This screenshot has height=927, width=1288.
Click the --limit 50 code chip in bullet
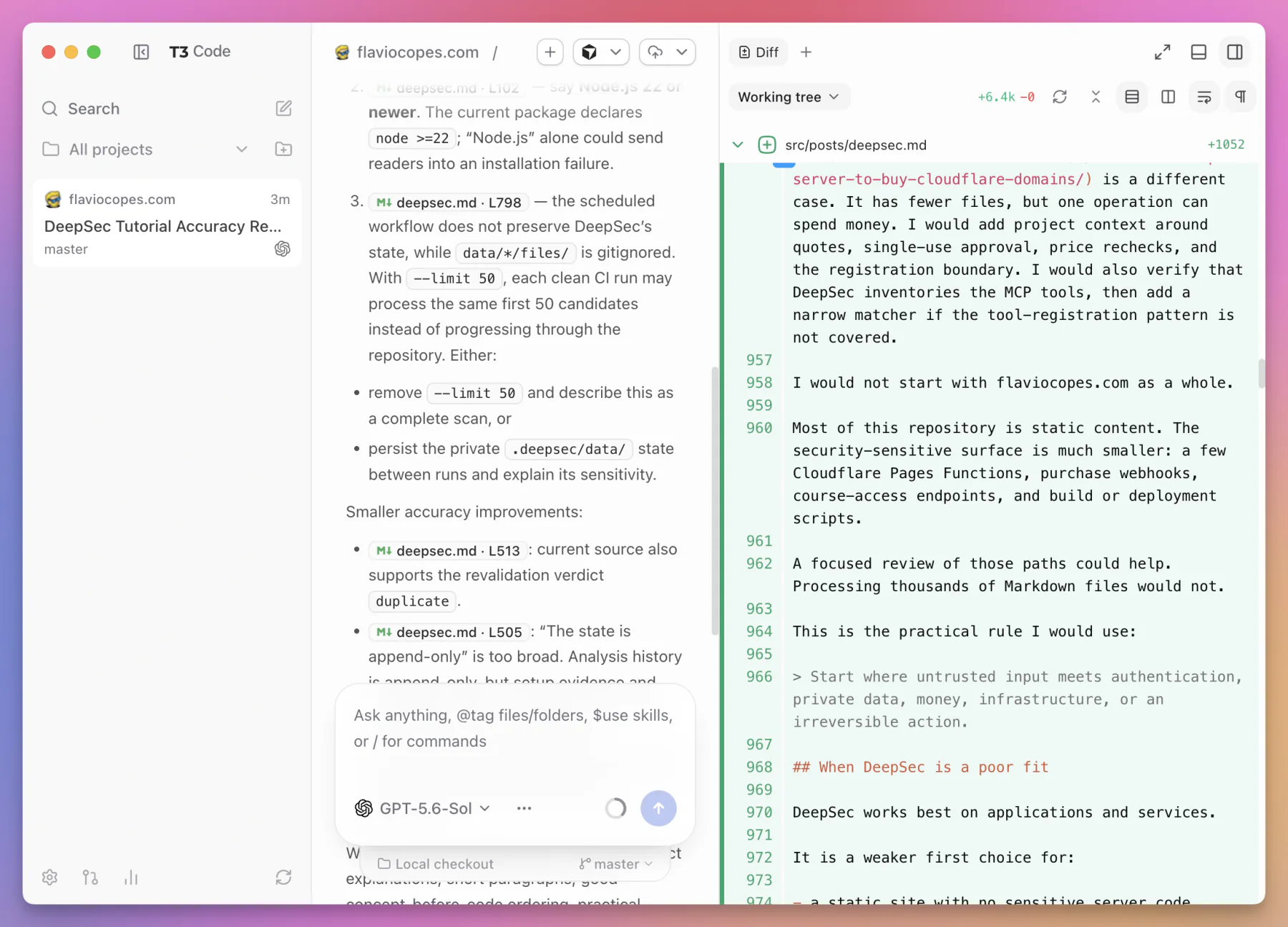pyautogui.click(x=474, y=393)
